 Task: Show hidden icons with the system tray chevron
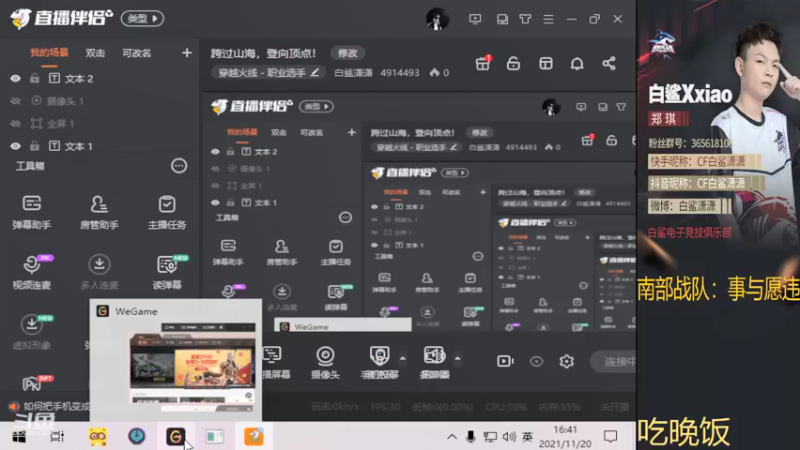click(x=452, y=437)
